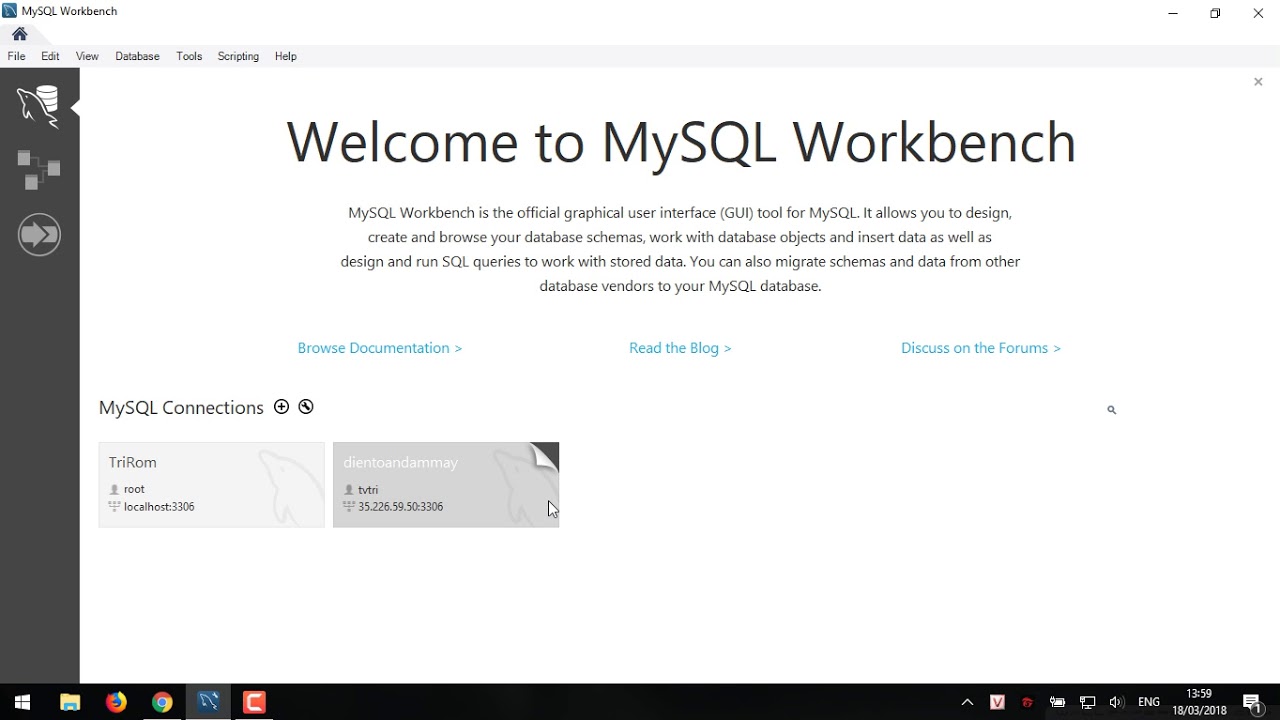Viewport: 1280px width, 720px height.
Task: Open the Windows Start menu
Action: (22, 702)
